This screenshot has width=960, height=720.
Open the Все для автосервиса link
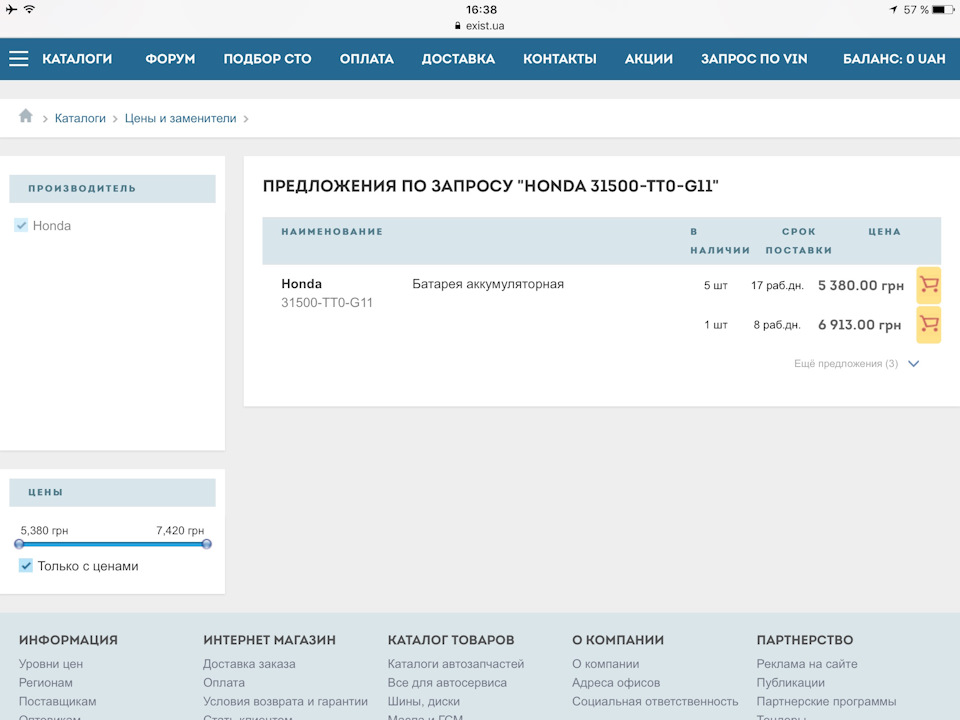coord(447,683)
